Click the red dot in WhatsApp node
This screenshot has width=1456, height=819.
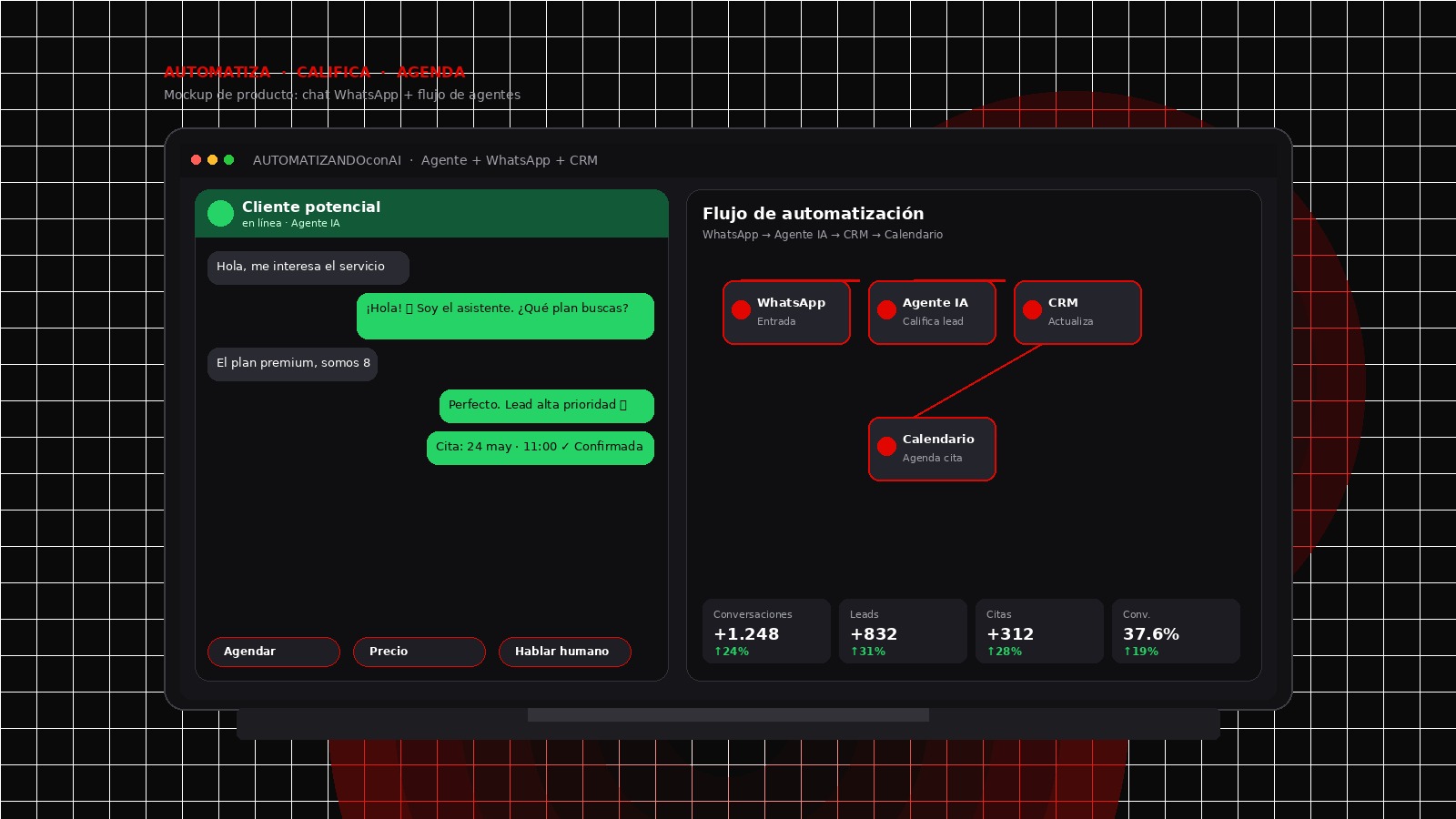(741, 309)
